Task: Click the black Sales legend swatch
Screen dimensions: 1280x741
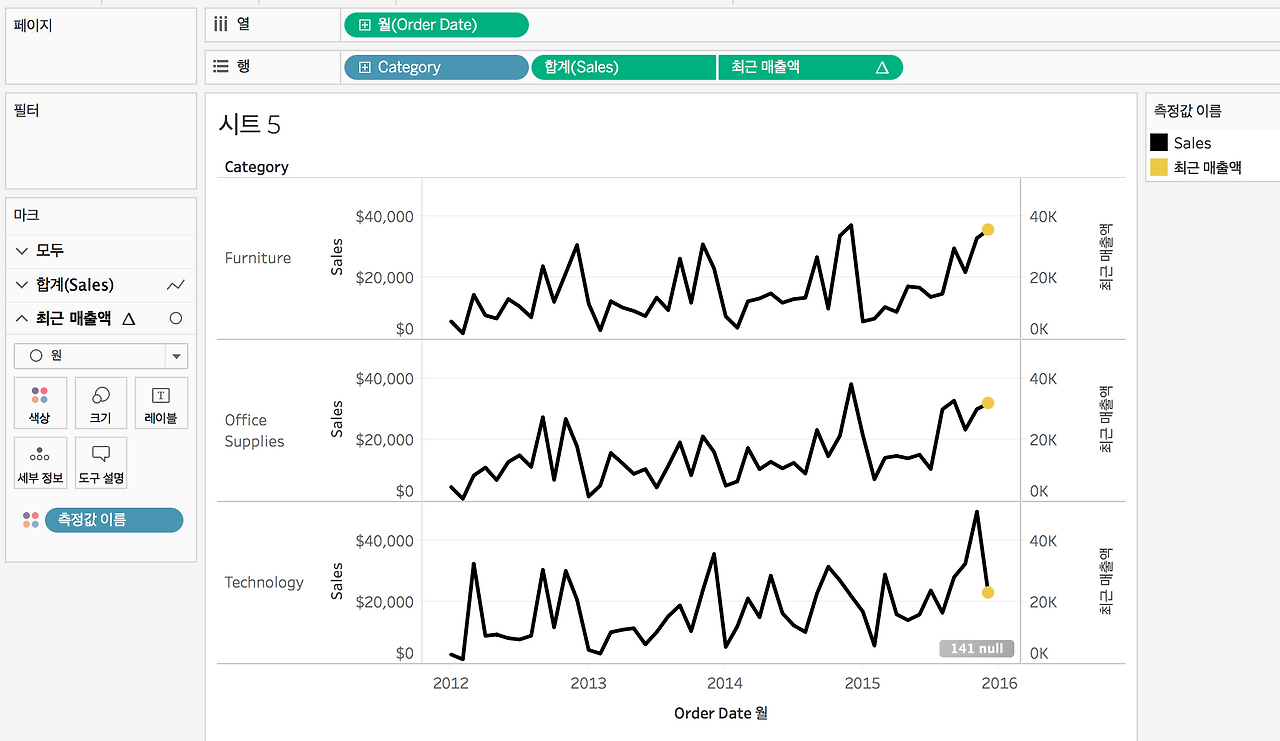Action: (1159, 143)
